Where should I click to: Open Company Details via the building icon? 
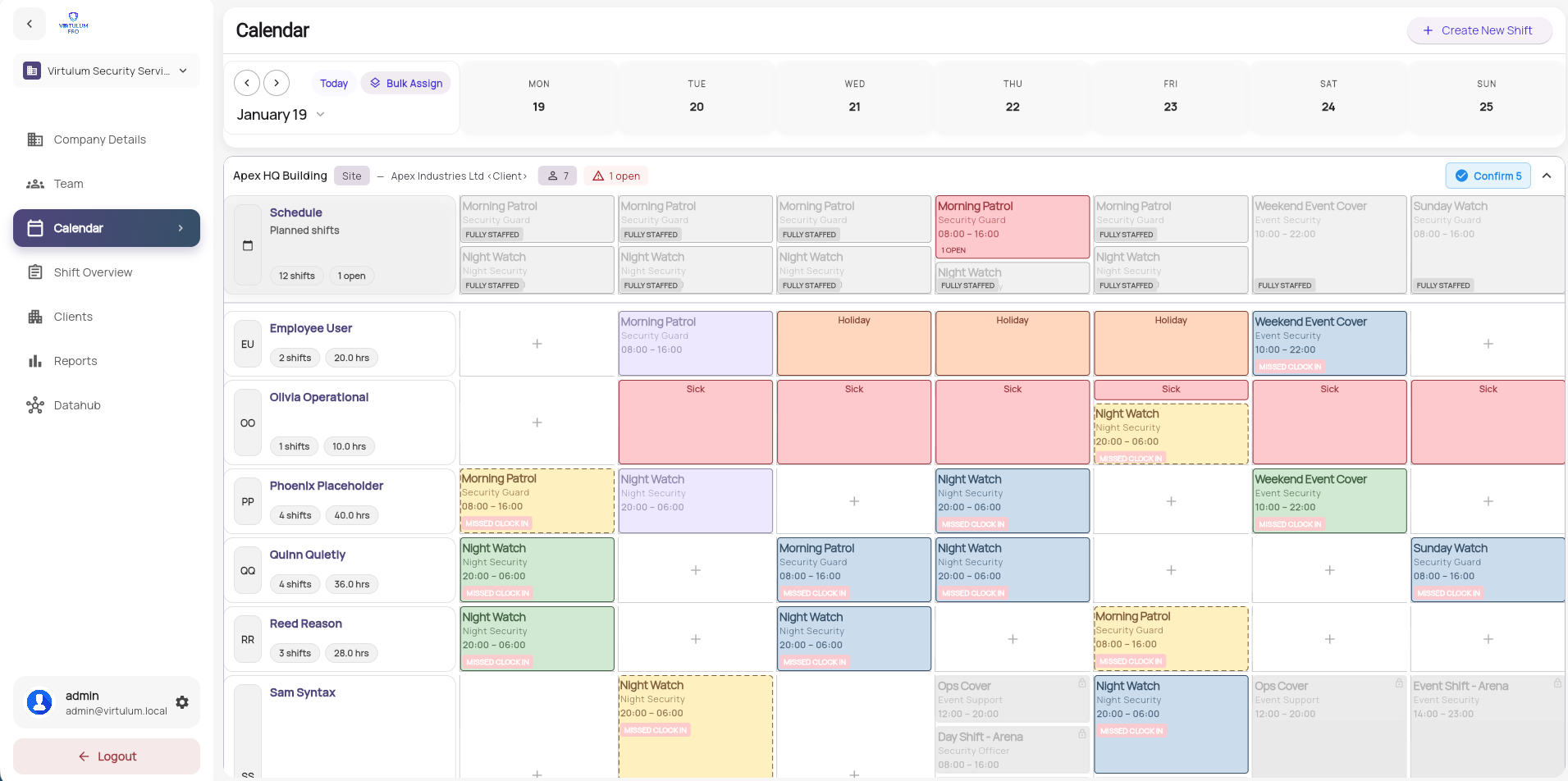(x=36, y=139)
